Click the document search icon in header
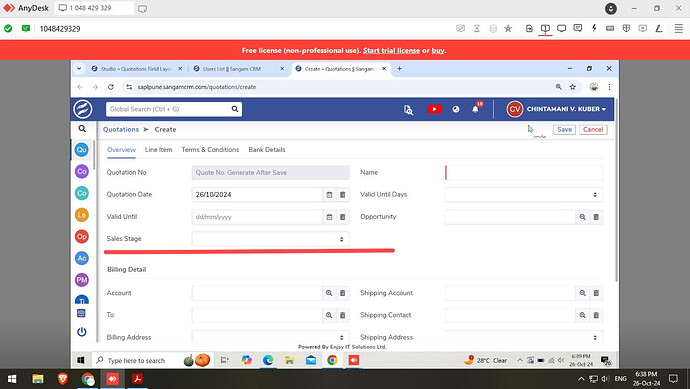Viewport: 690px width, 389px height. pos(408,110)
